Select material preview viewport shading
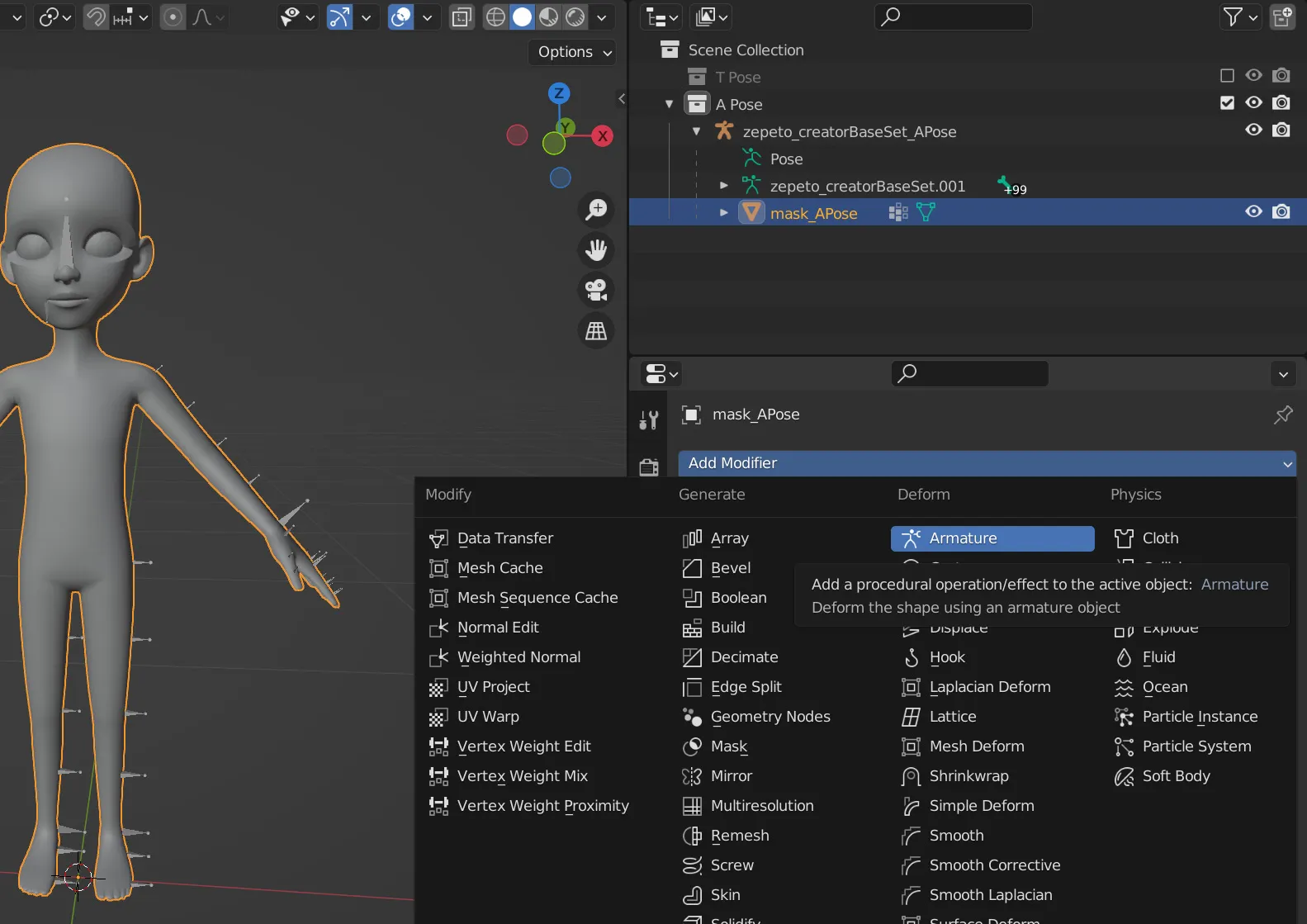Image resolution: width=1307 pixels, height=924 pixels. (x=548, y=17)
